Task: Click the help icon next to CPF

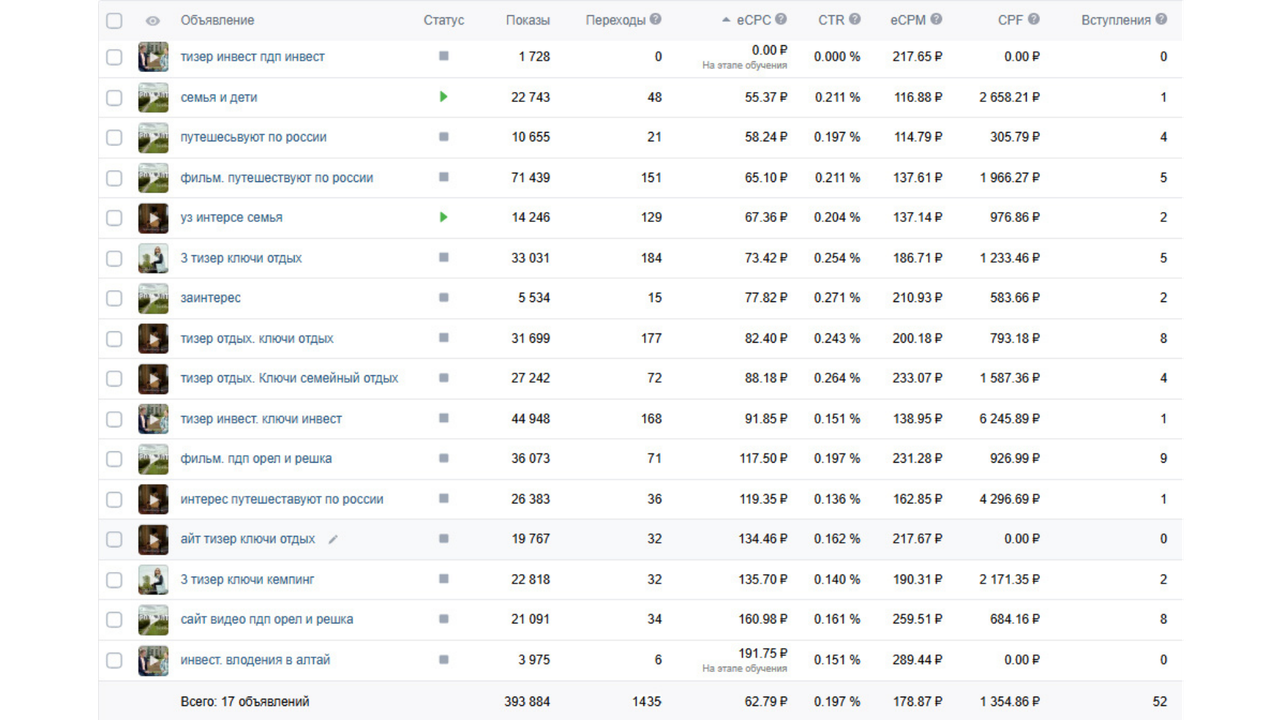Action: coord(1033,19)
